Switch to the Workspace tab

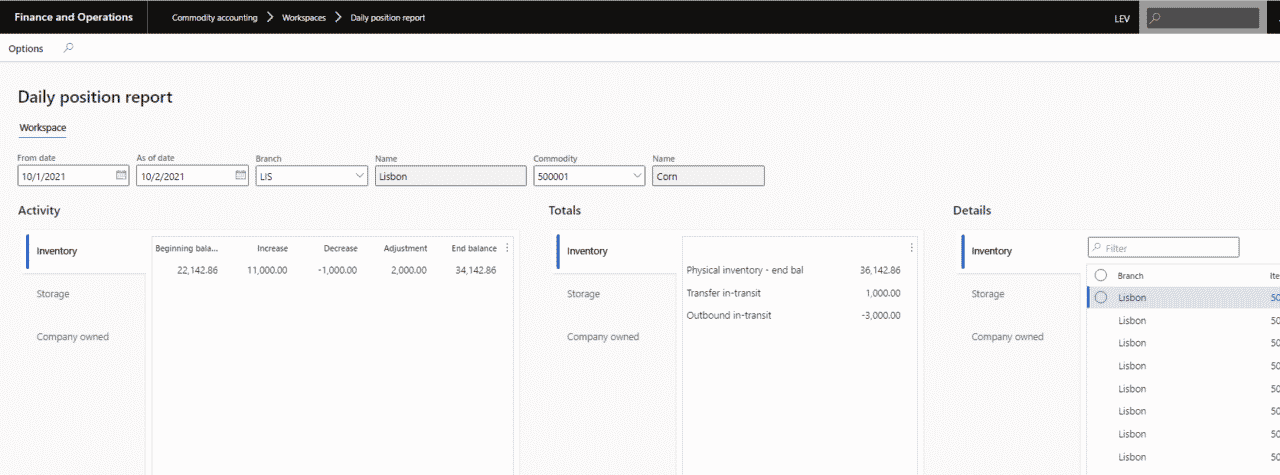(43, 128)
